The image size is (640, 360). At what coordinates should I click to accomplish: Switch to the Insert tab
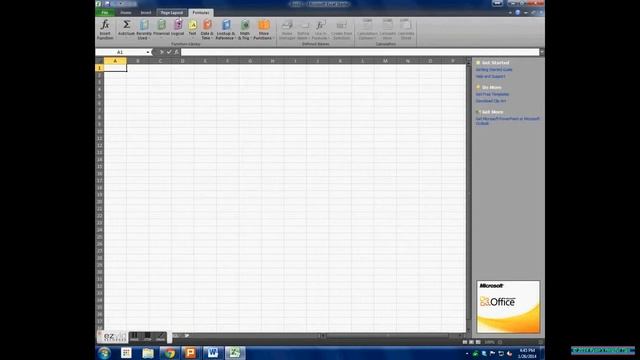[x=146, y=13]
